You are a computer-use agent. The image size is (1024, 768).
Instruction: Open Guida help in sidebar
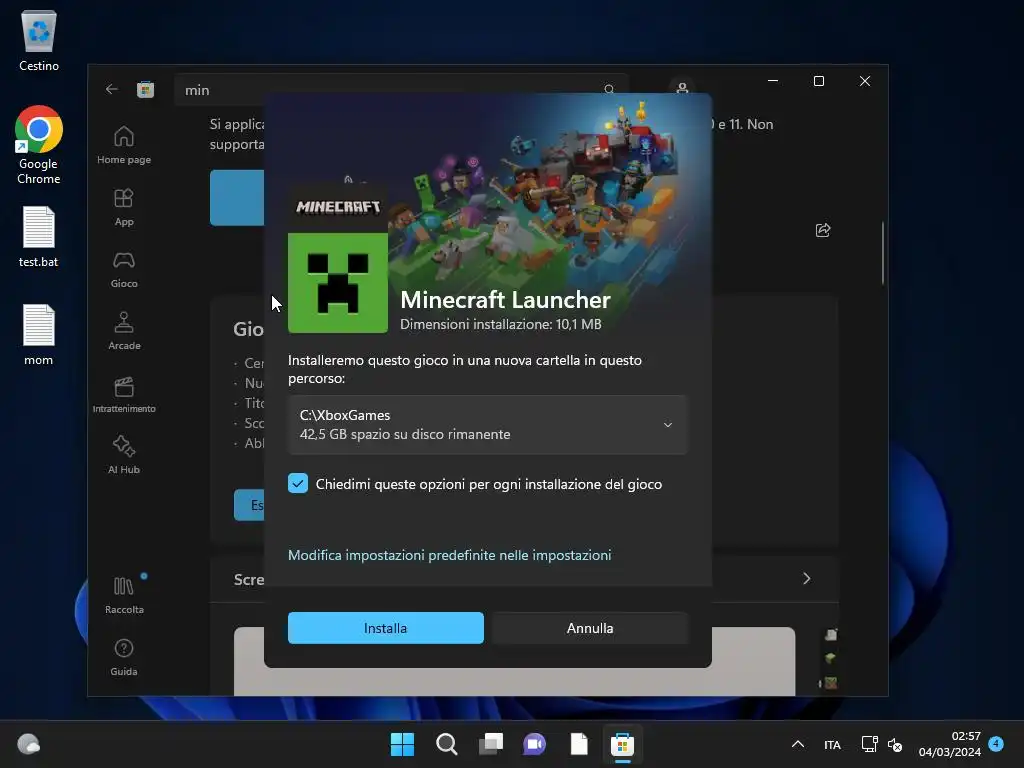click(124, 657)
